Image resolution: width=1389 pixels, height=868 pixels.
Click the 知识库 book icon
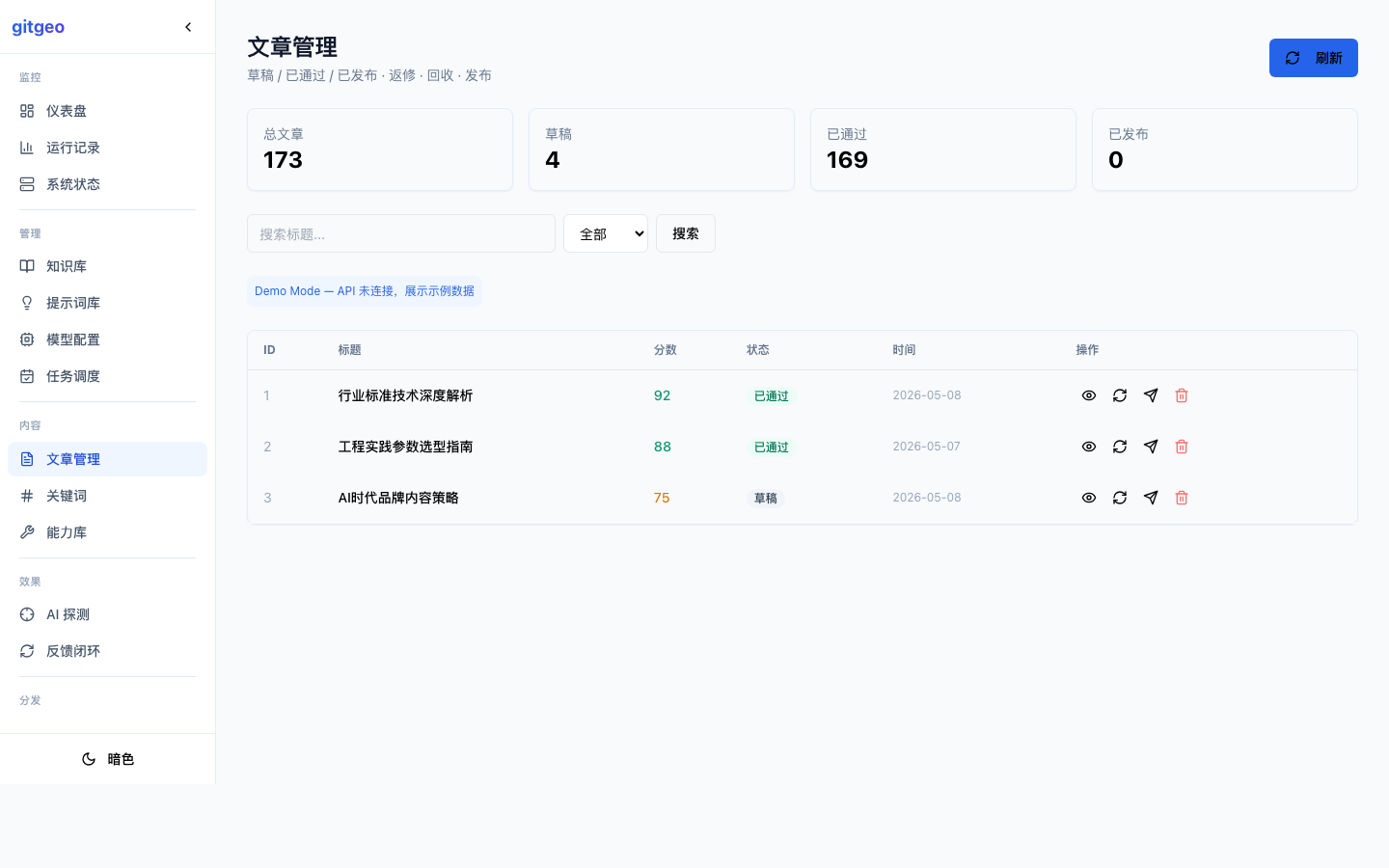27,266
